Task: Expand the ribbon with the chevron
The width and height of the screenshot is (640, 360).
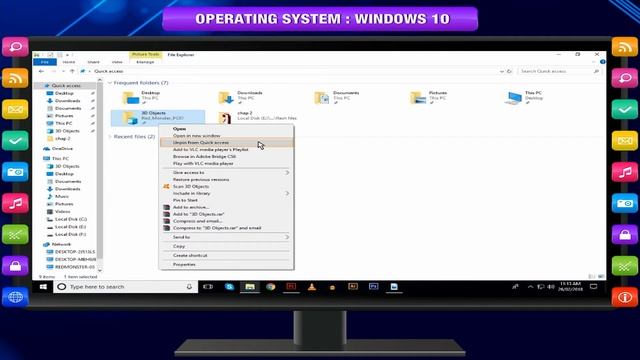Action: tap(593, 62)
